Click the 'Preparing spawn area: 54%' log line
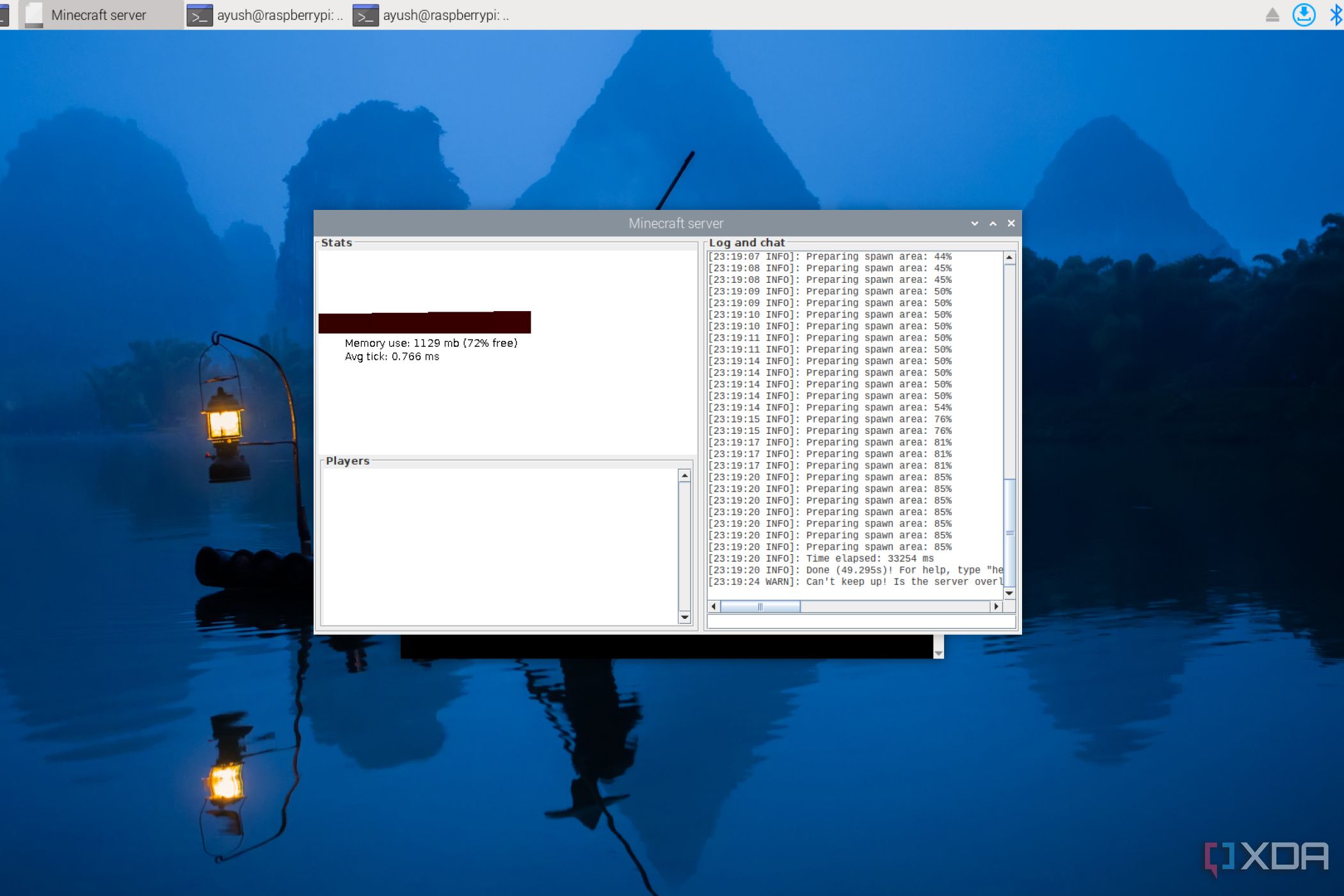This screenshot has height=896, width=1344. [x=829, y=408]
